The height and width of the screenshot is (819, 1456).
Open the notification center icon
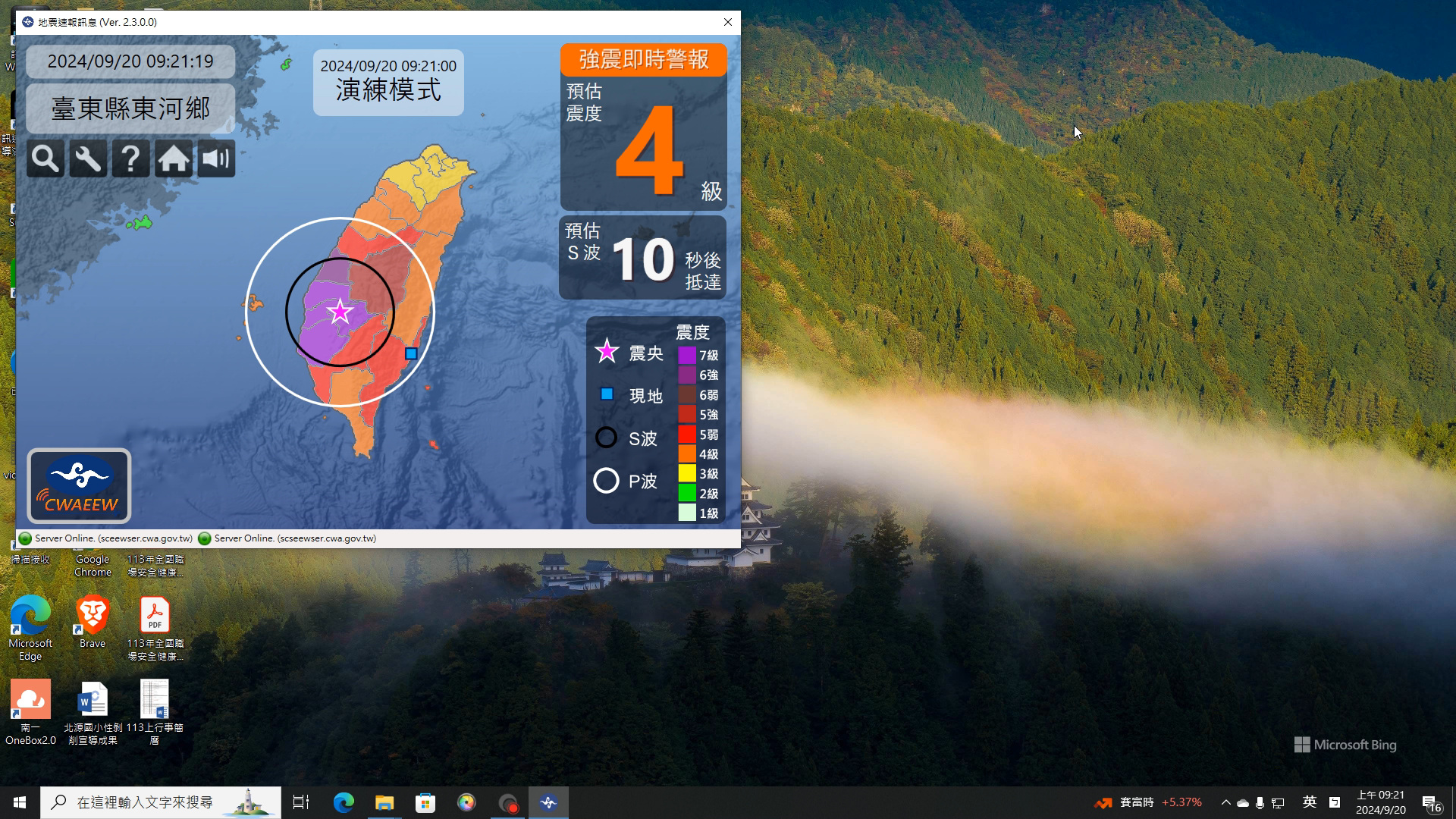[1431, 803]
